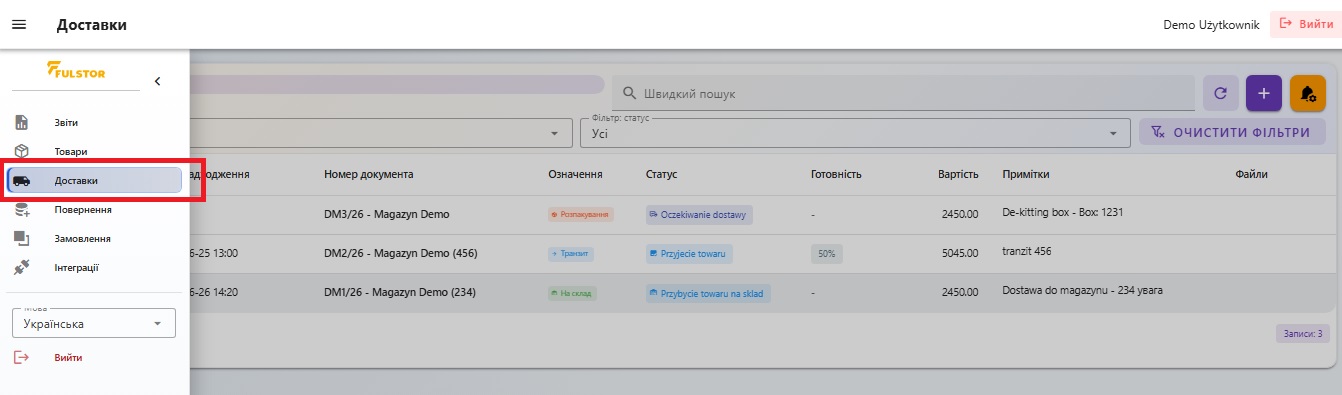The image size is (1342, 395).
Task: Click the Повернення returns icon
Action: pos(21,210)
